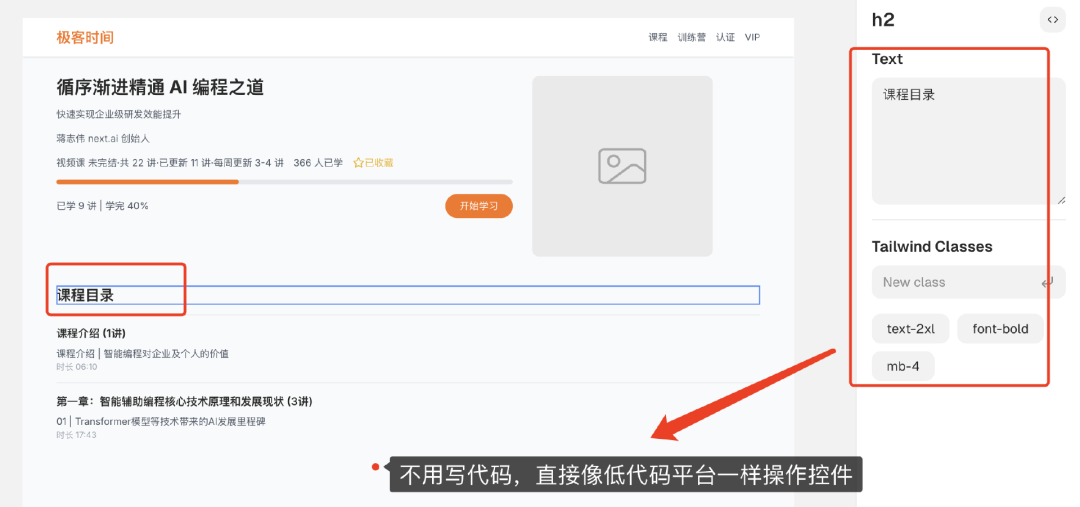Viewport: 1080px width, 507px height.
Task: Click the 时长 17:43 duration text
Action: (x=76, y=435)
